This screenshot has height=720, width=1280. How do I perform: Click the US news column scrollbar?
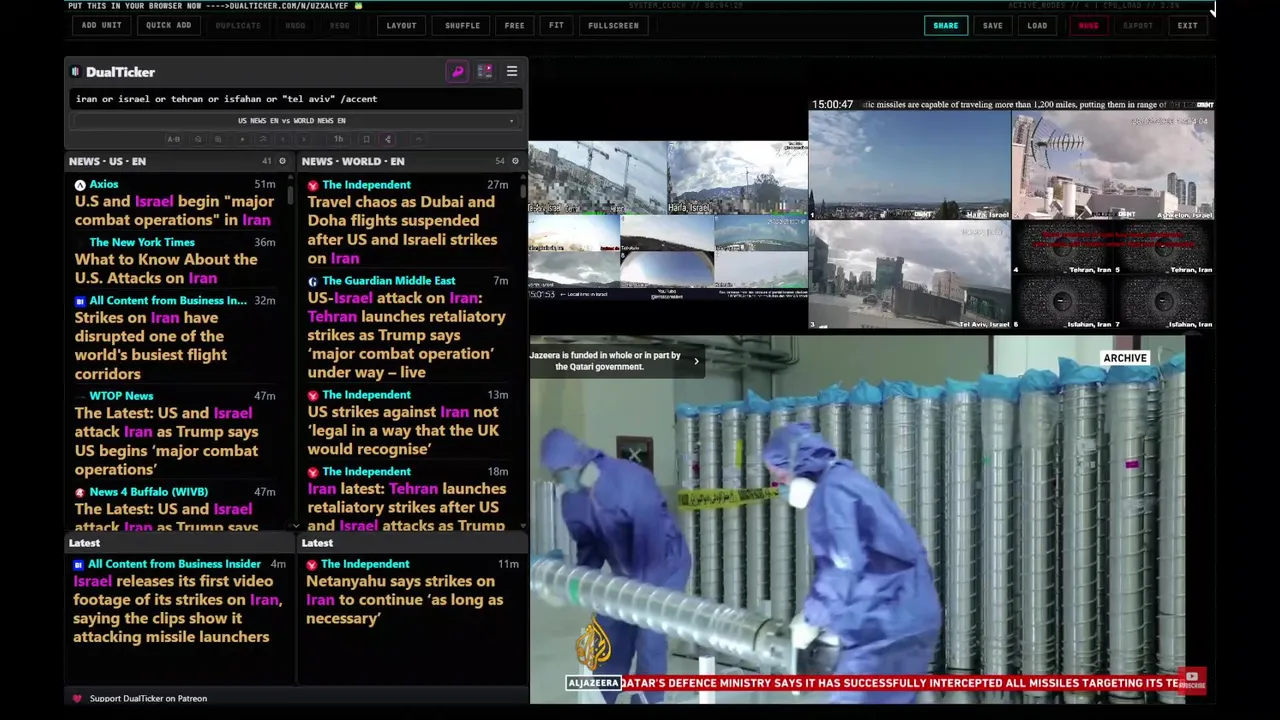(291, 195)
